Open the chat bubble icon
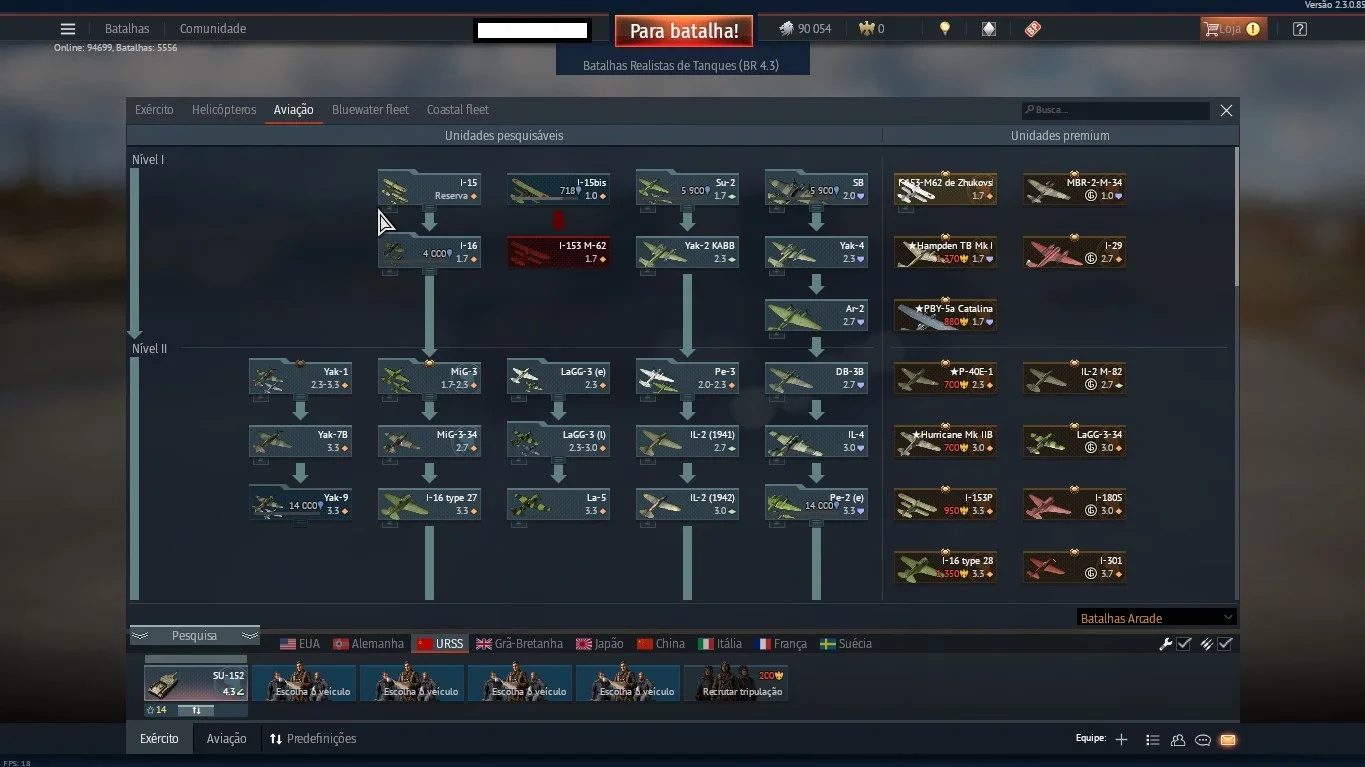The image size is (1365, 767). [1203, 740]
